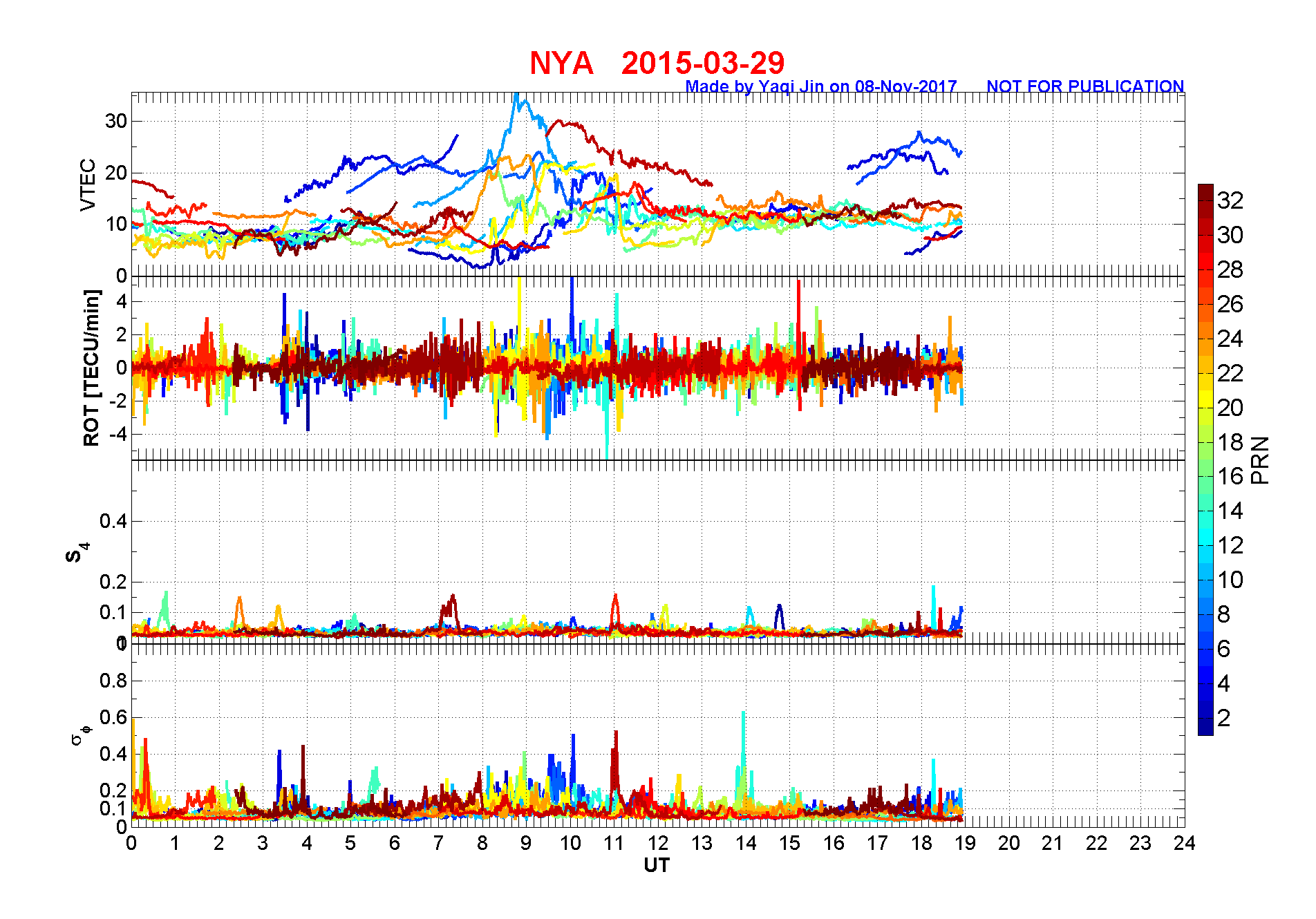This screenshot has width=1316, height=919.
Task: Select S4 axis tick label 0.4
Action: click(x=113, y=521)
